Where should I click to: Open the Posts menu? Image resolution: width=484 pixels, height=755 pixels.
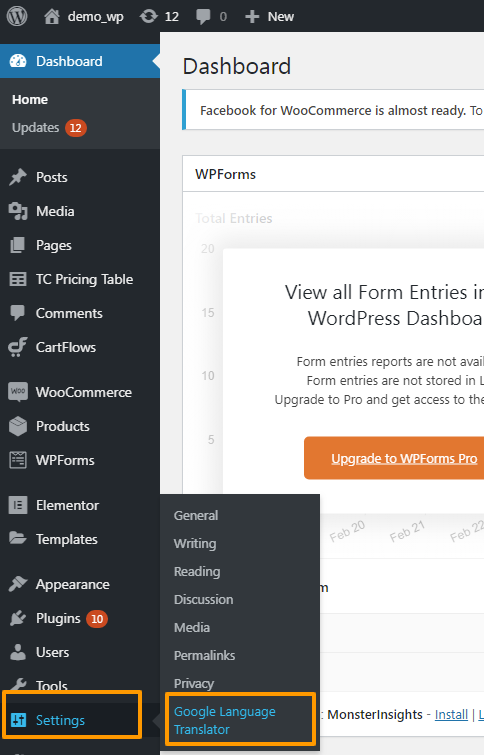click(52, 177)
